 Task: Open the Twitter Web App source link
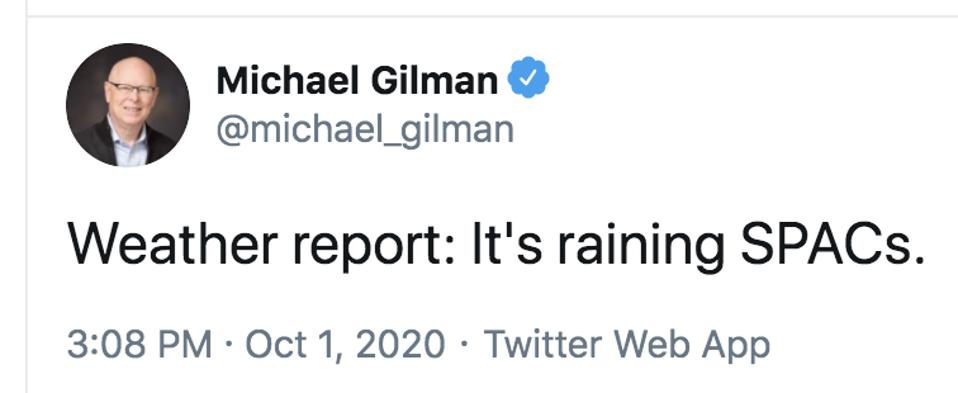tap(626, 346)
